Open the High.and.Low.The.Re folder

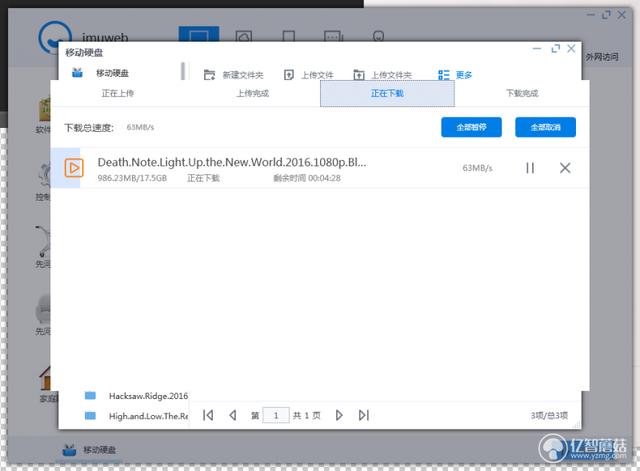[x=148, y=416]
